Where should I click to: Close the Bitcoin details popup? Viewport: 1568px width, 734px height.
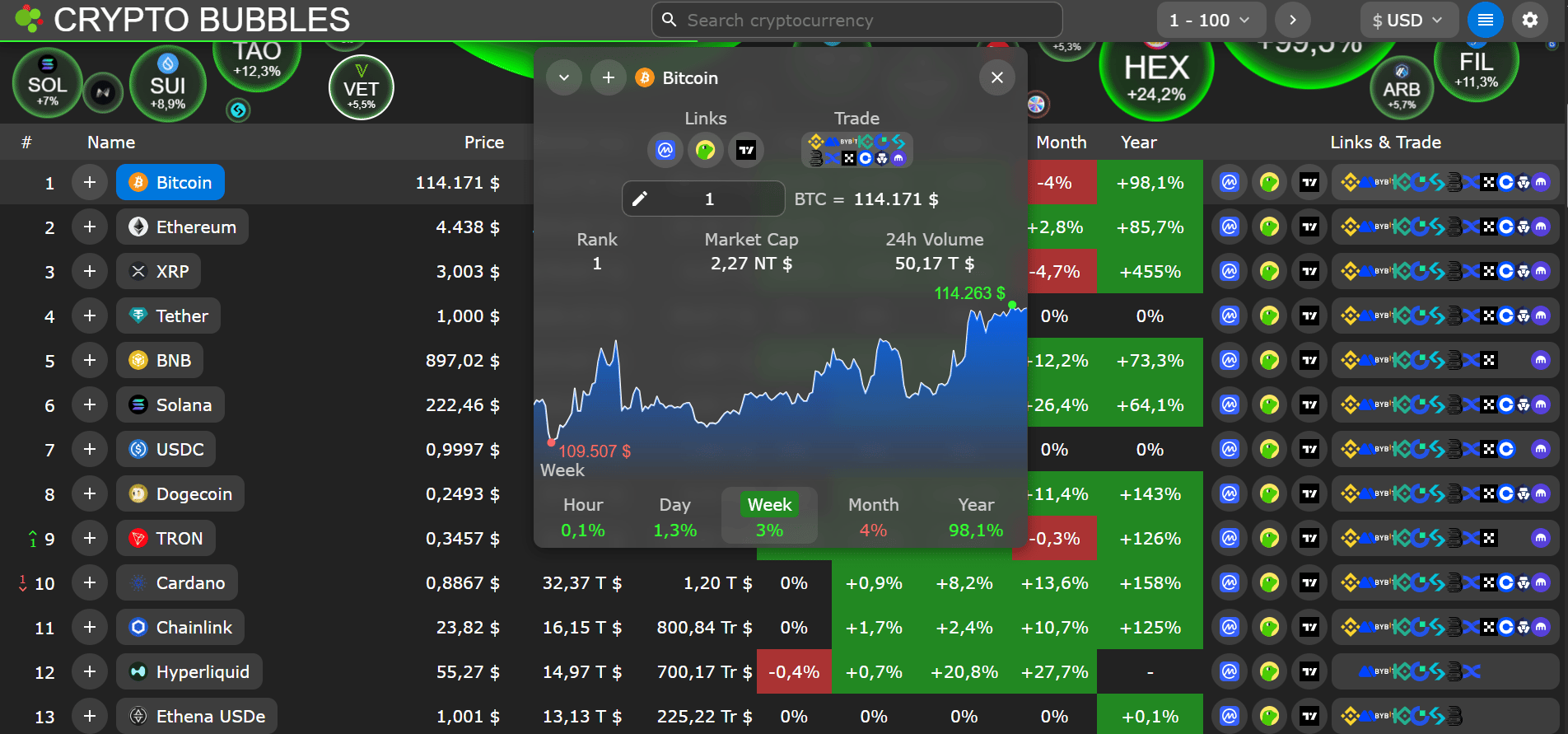(997, 77)
